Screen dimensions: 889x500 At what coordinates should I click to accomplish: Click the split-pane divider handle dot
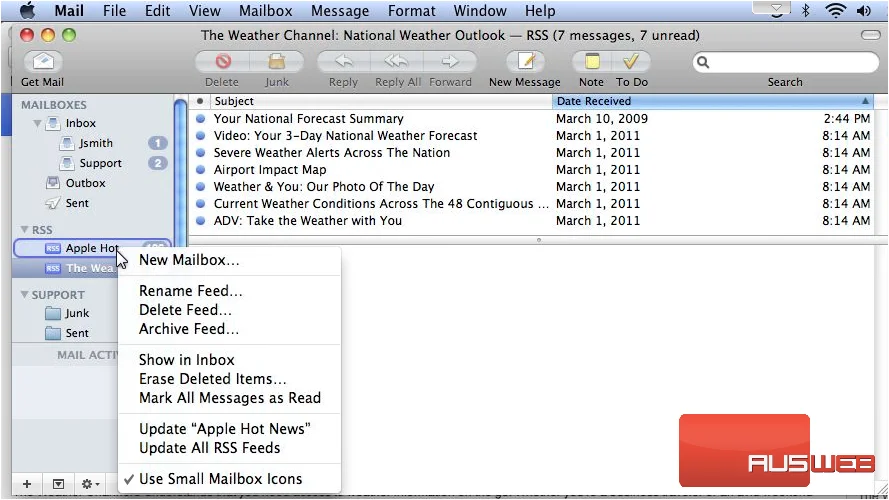point(539,240)
